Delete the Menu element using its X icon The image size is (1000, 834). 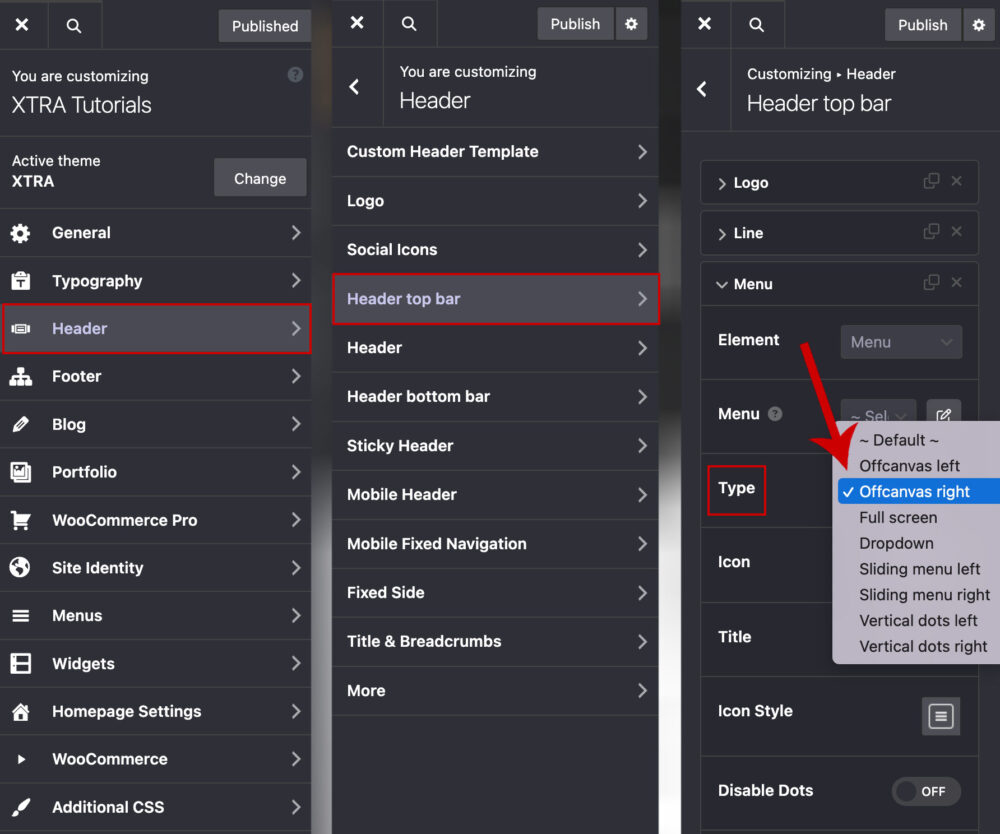coord(956,283)
